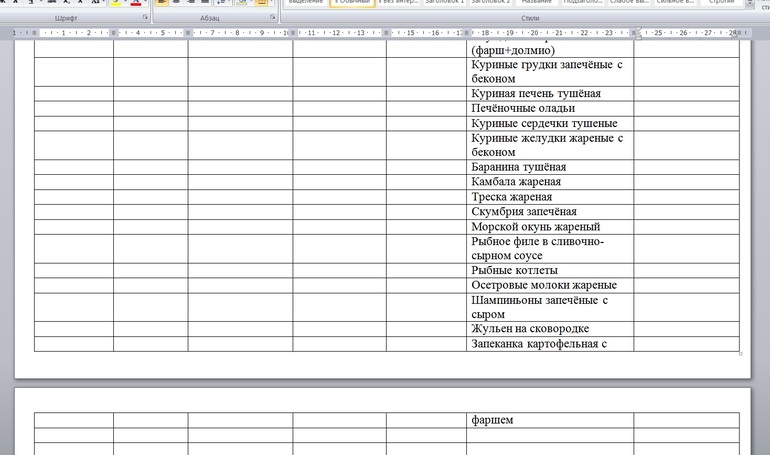770x455 pixels.
Task: Open the Шрифт dialog launcher
Action: coord(145,18)
